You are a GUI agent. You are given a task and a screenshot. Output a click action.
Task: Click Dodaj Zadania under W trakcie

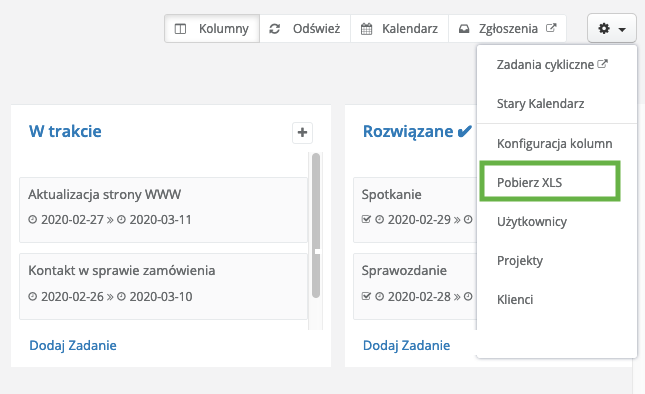(x=73, y=345)
